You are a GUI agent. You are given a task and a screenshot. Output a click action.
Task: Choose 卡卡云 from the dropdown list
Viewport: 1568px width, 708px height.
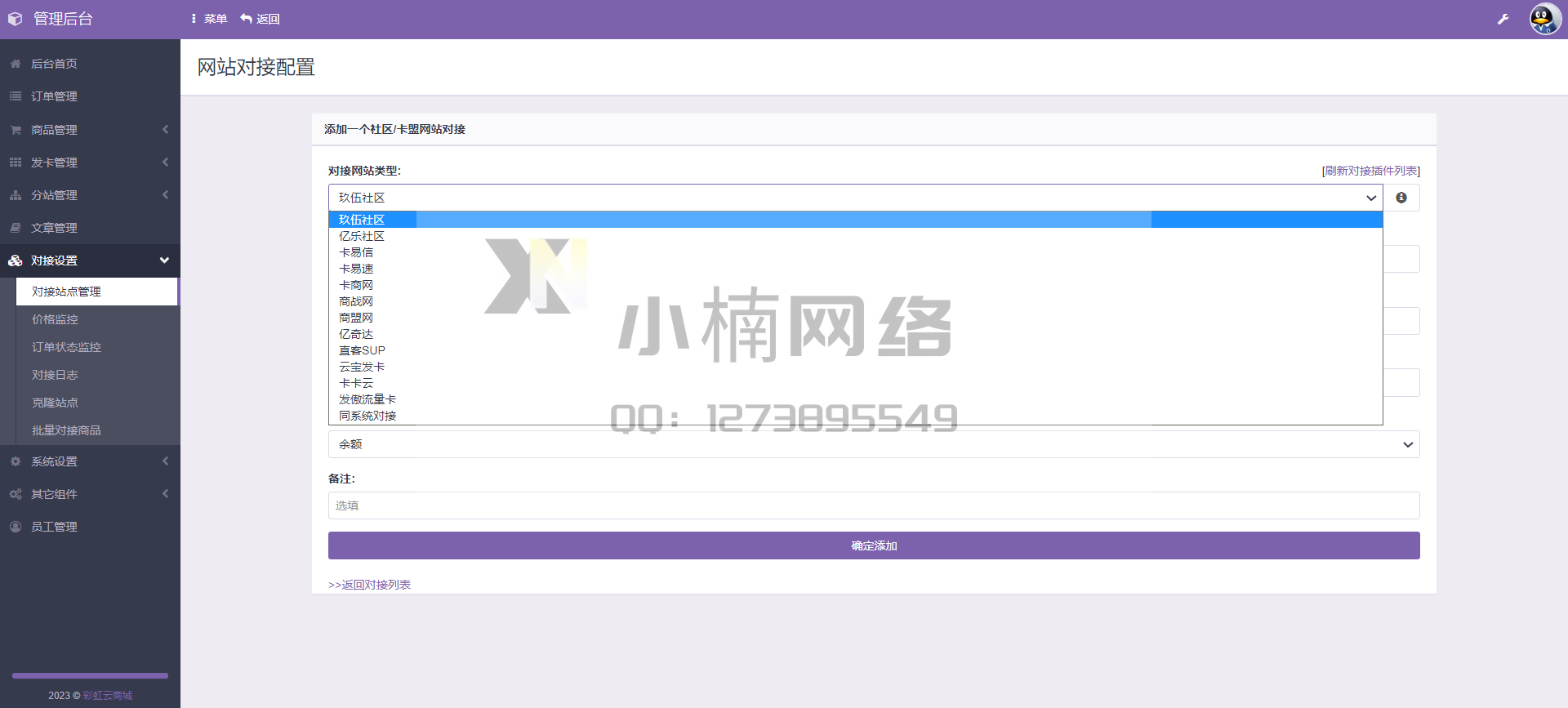(855, 383)
